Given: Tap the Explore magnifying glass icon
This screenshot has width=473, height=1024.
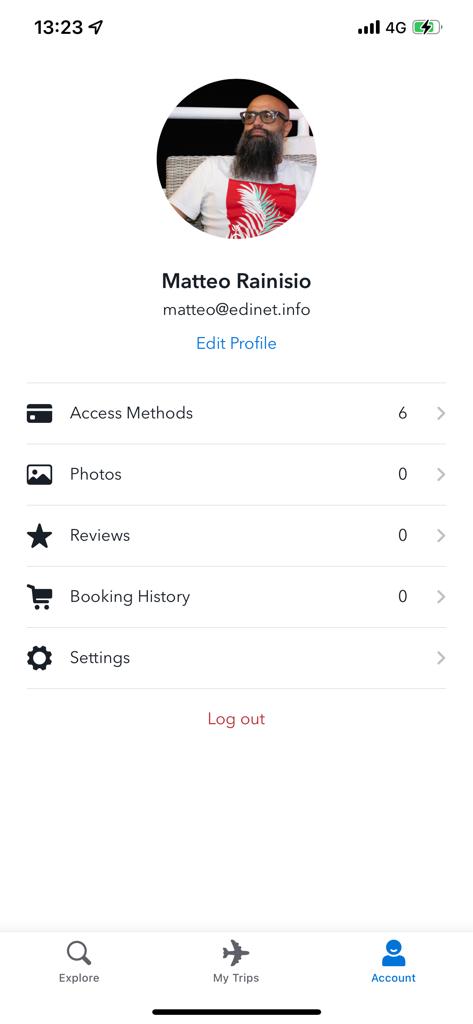Looking at the screenshot, I should [79, 953].
